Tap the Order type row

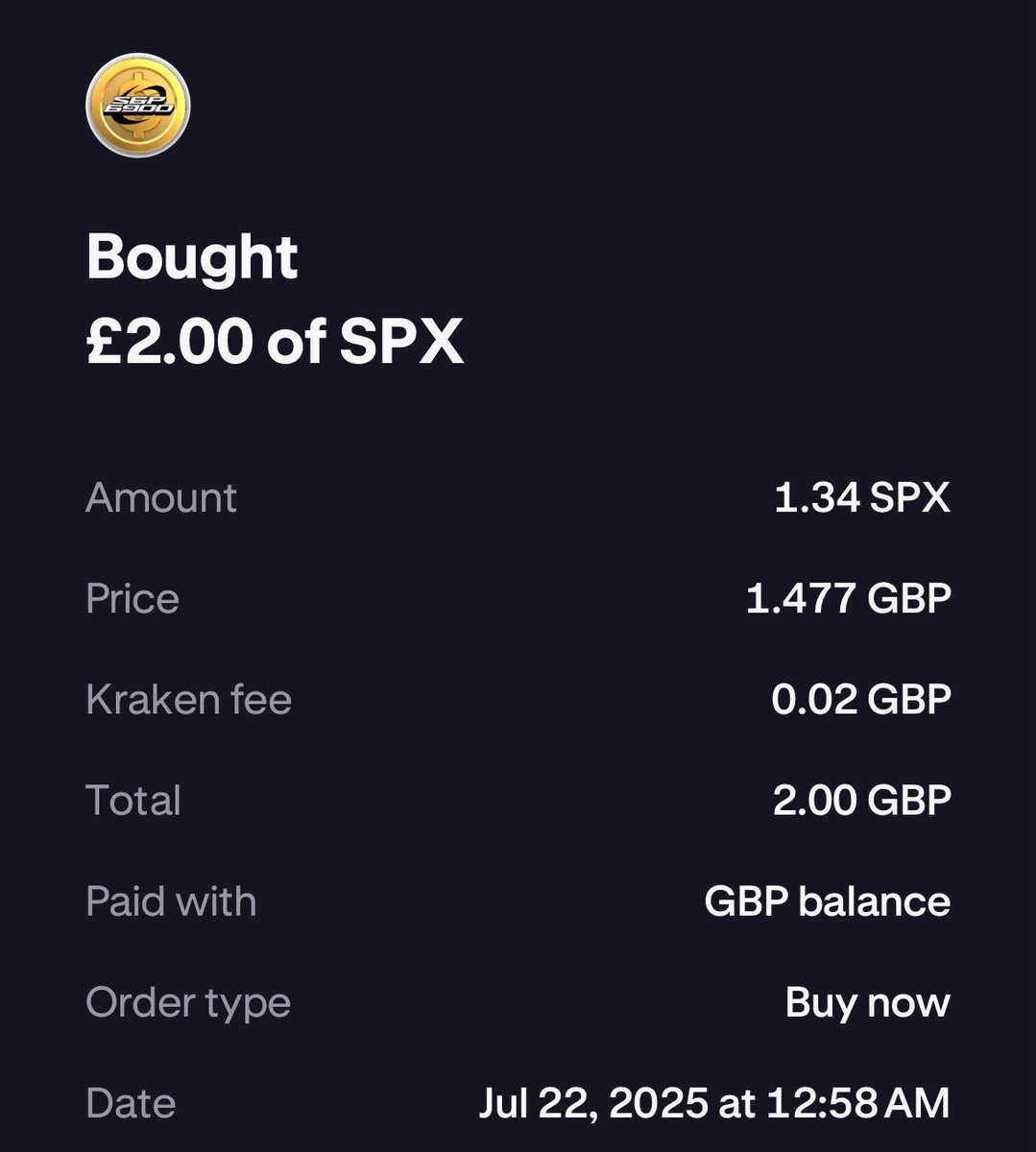518,1002
